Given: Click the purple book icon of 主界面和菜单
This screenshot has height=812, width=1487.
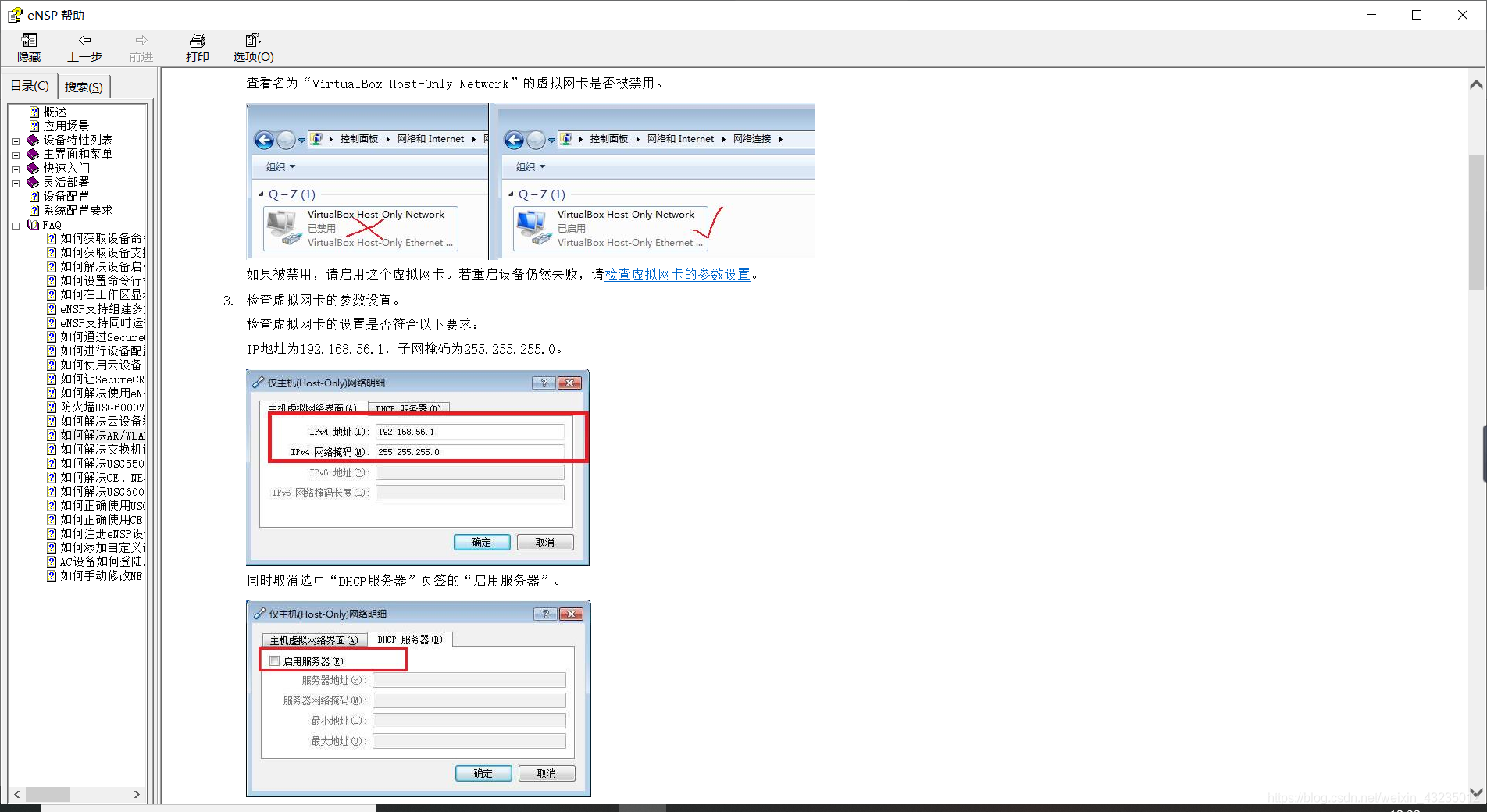Looking at the screenshot, I should click(x=33, y=154).
